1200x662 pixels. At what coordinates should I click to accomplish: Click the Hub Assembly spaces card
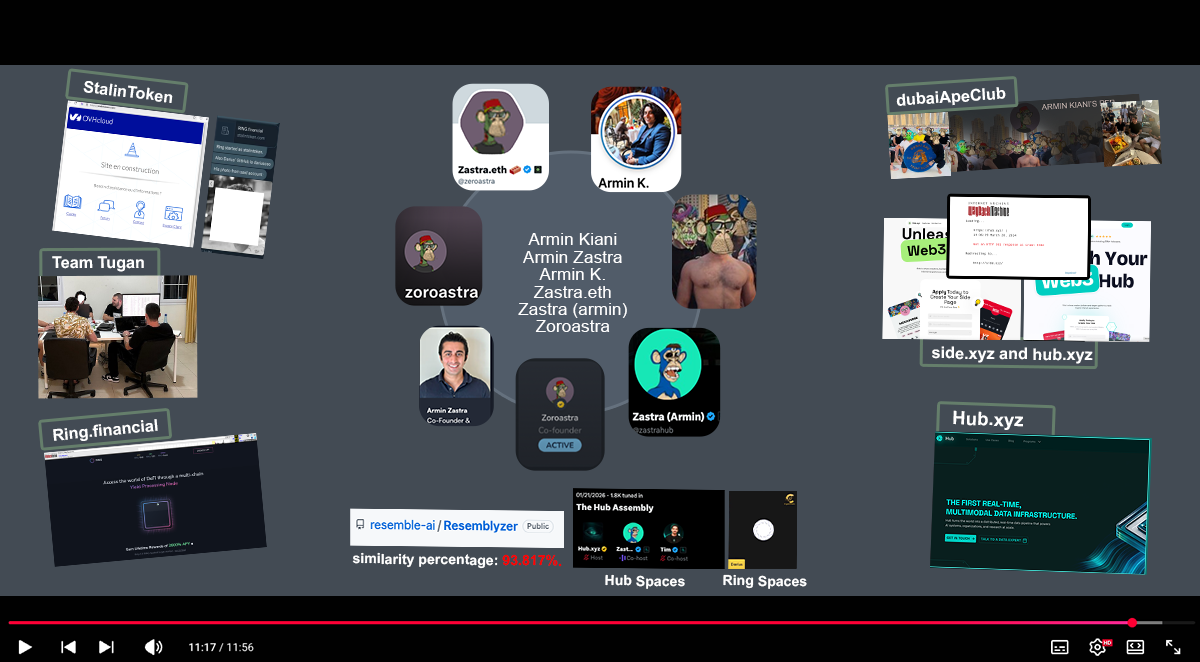click(x=648, y=529)
